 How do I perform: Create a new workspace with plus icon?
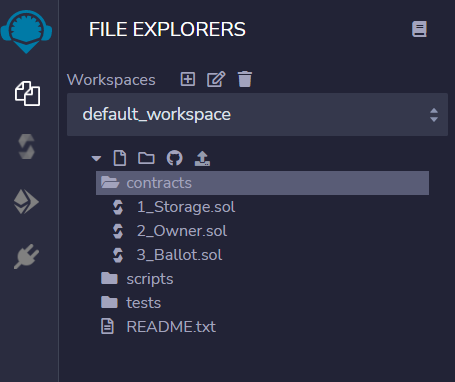(188, 79)
